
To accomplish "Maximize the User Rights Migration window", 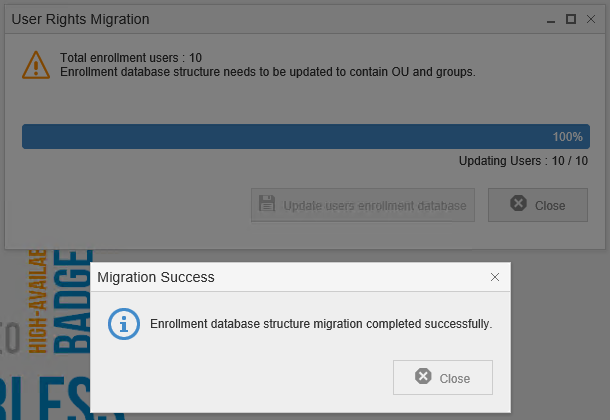I will click(571, 19).
